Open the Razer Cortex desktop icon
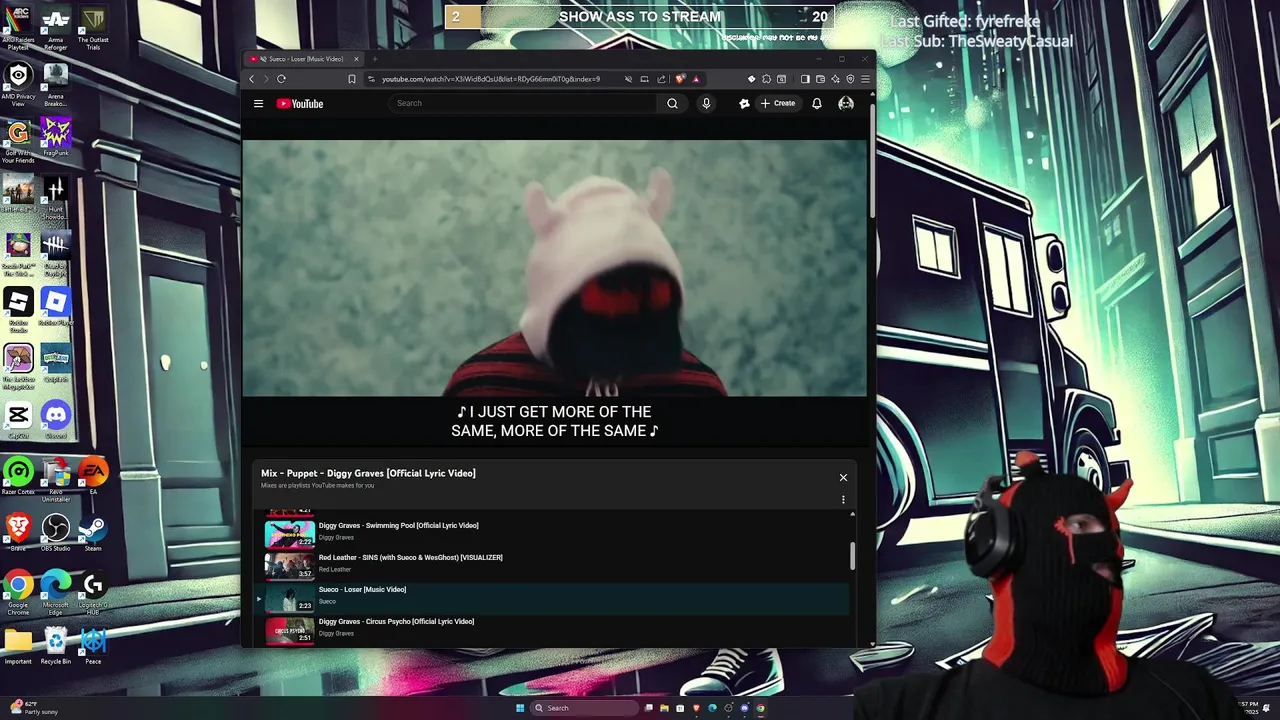 (19, 476)
